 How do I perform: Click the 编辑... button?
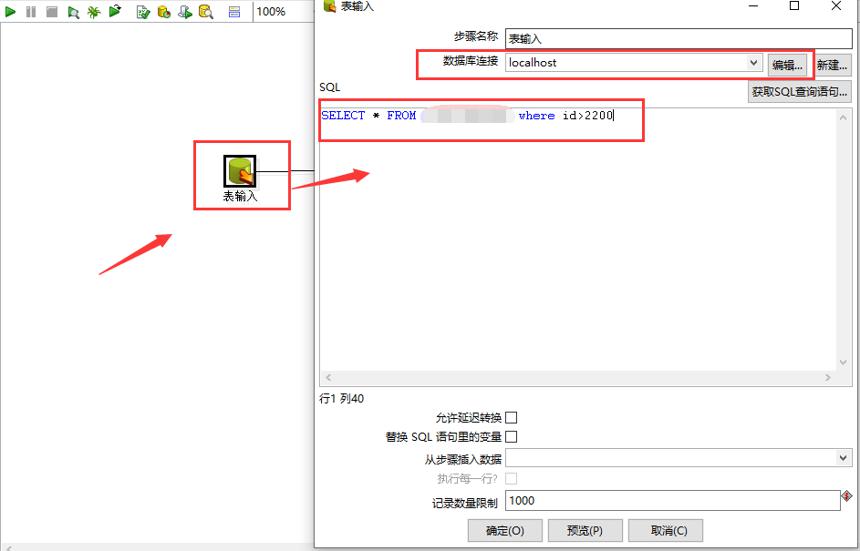(788, 65)
